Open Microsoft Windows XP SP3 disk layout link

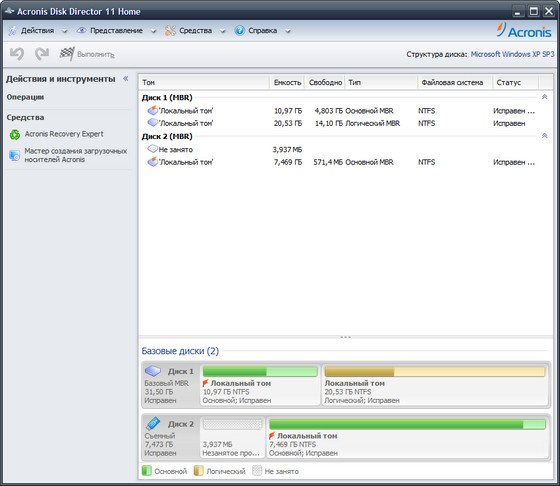point(512,54)
